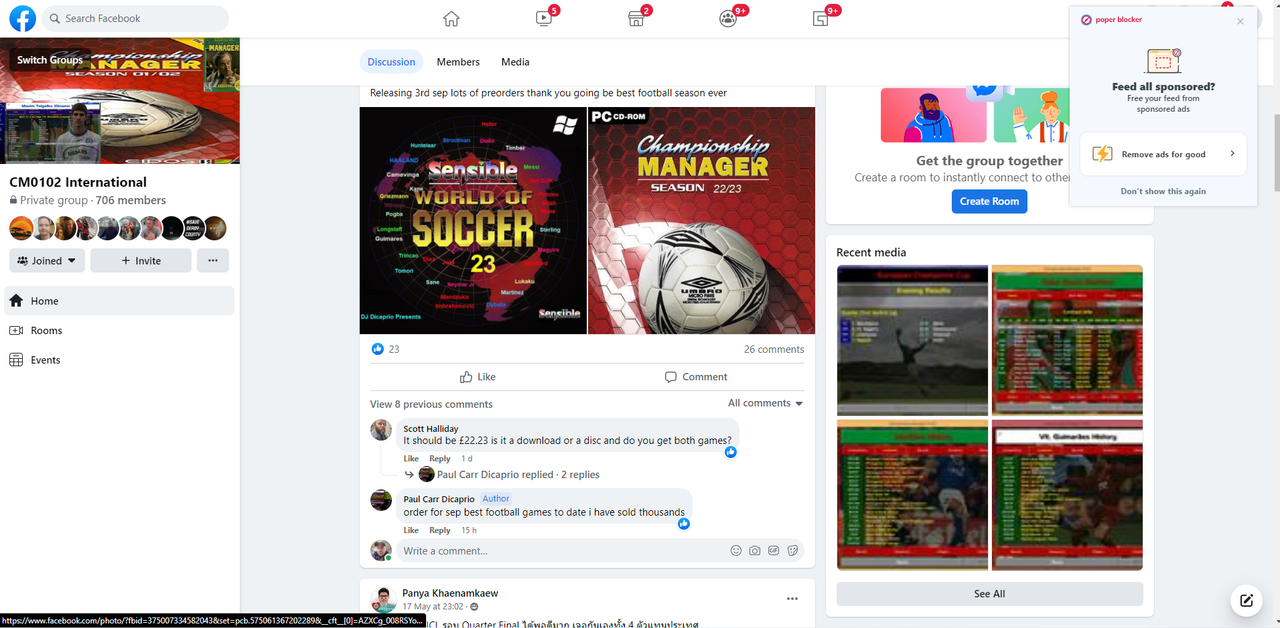Click the Create Room button
This screenshot has height=628, width=1280.
coord(989,201)
